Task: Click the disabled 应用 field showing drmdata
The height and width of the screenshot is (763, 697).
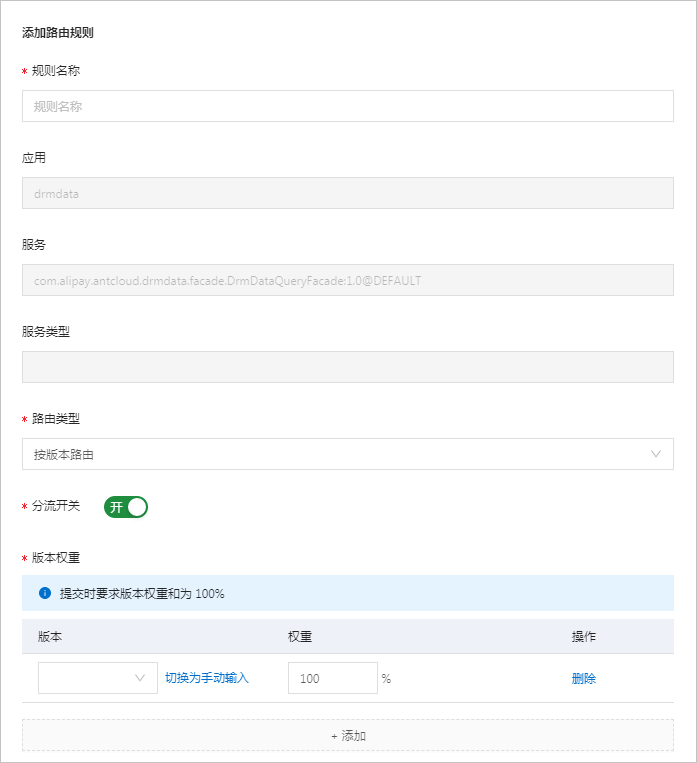Action: click(x=348, y=193)
